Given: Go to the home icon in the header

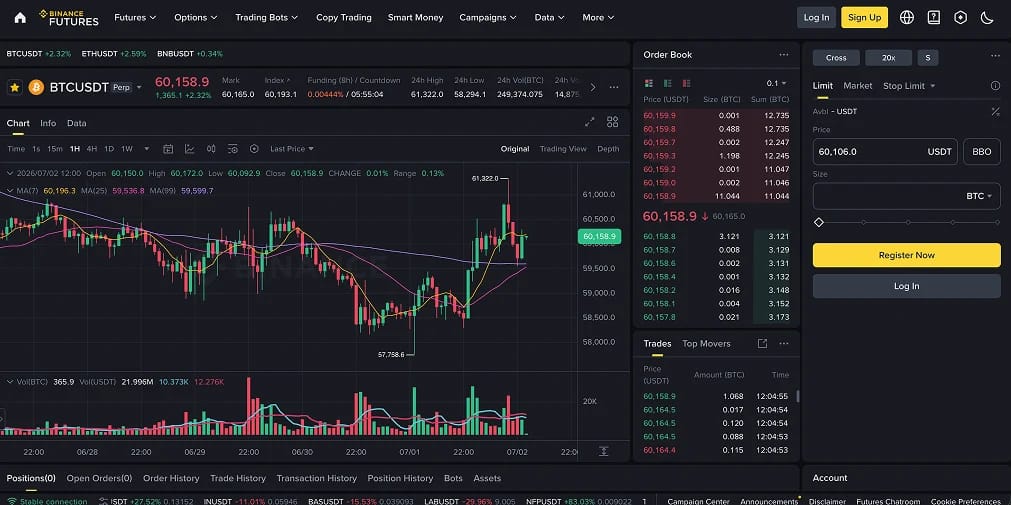Looking at the screenshot, I should click(x=20, y=17).
